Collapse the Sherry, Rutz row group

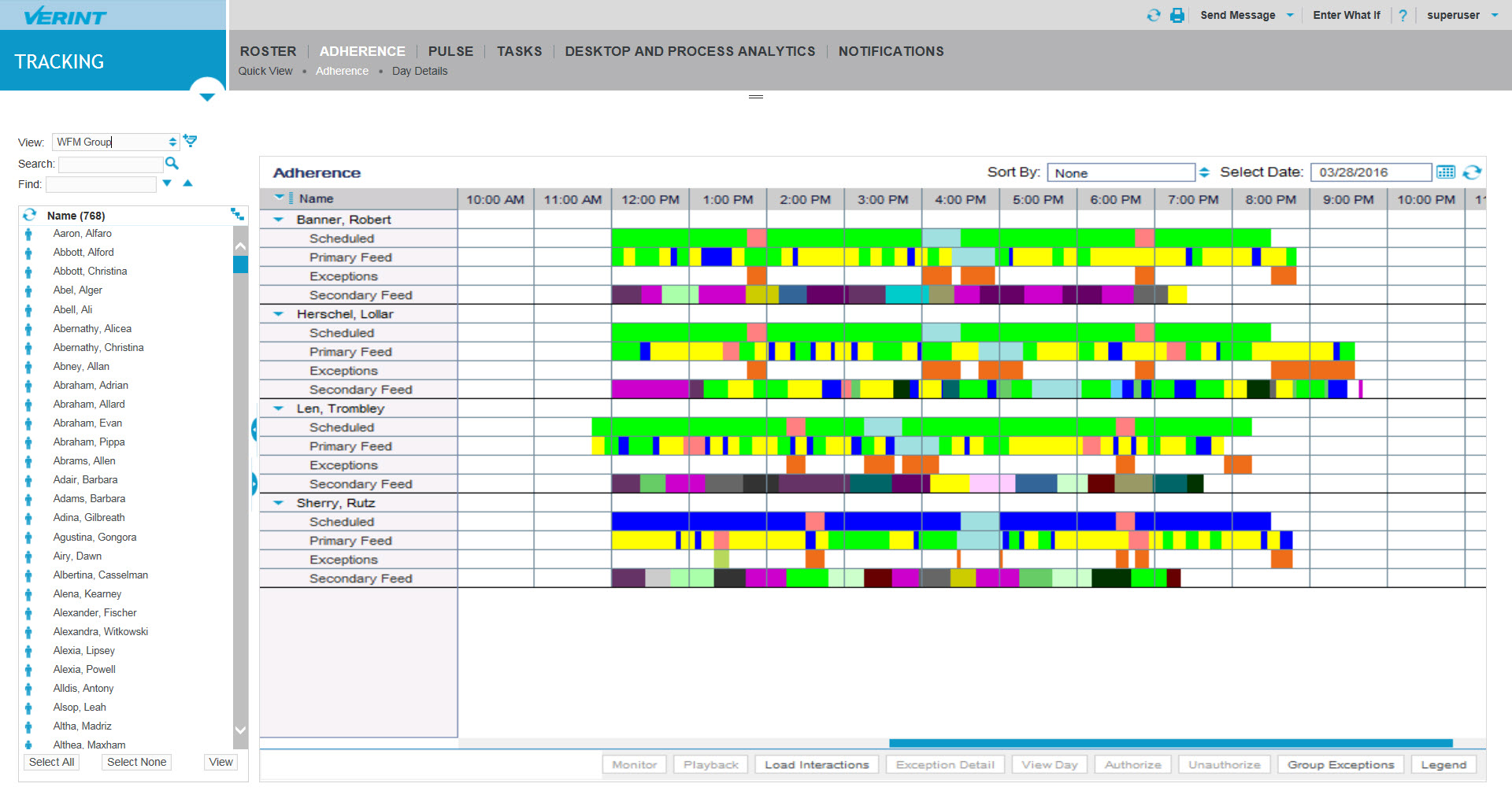tap(279, 503)
